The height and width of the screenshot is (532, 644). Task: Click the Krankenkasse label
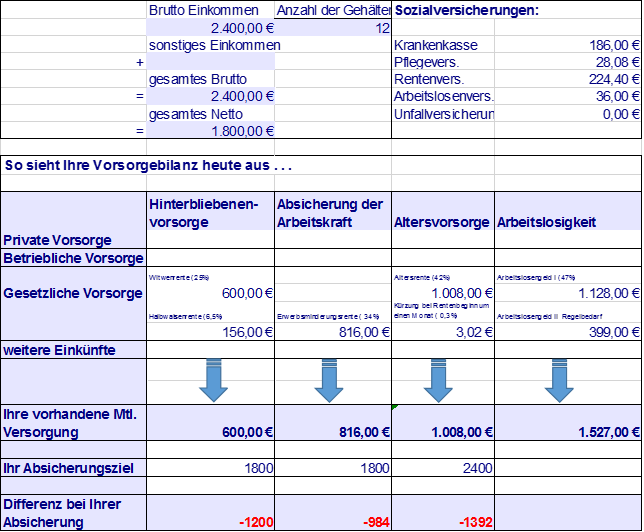point(436,45)
